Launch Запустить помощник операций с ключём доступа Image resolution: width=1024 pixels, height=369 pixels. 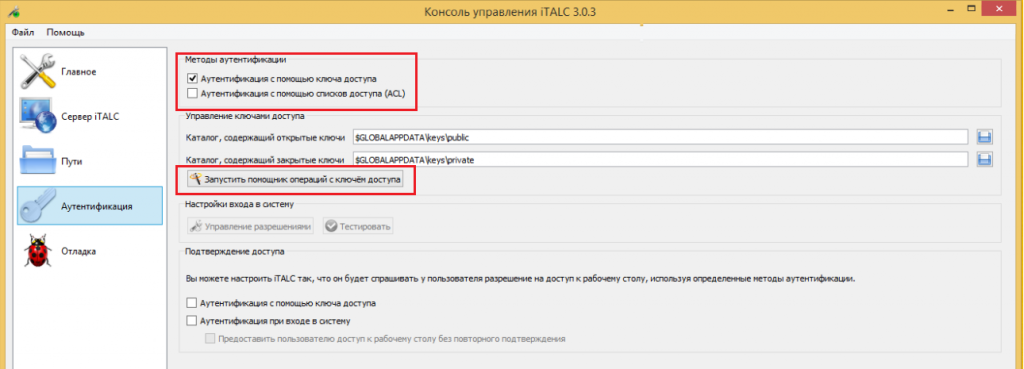pos(295,179)
